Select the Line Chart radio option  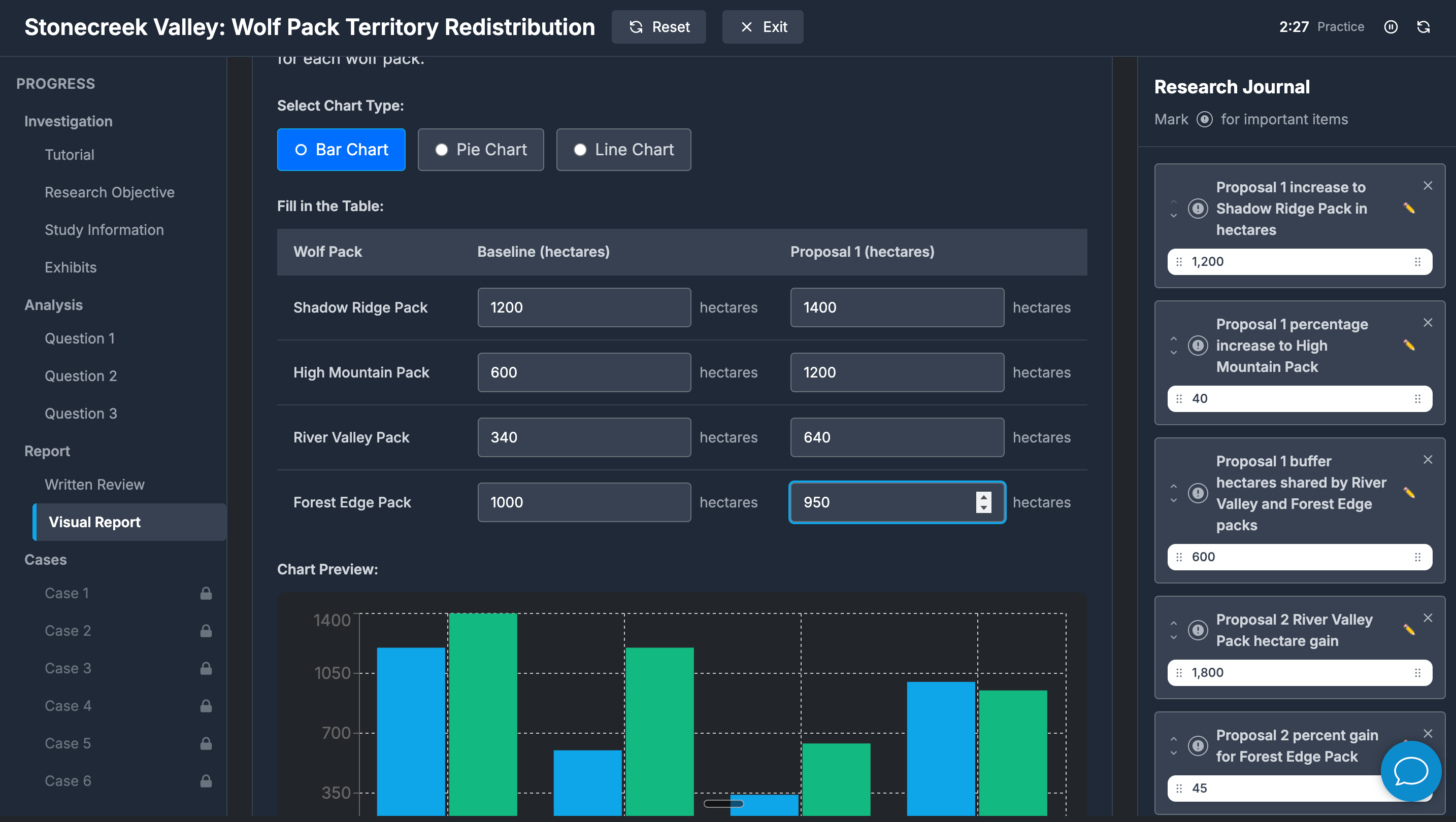coord(623,150)
